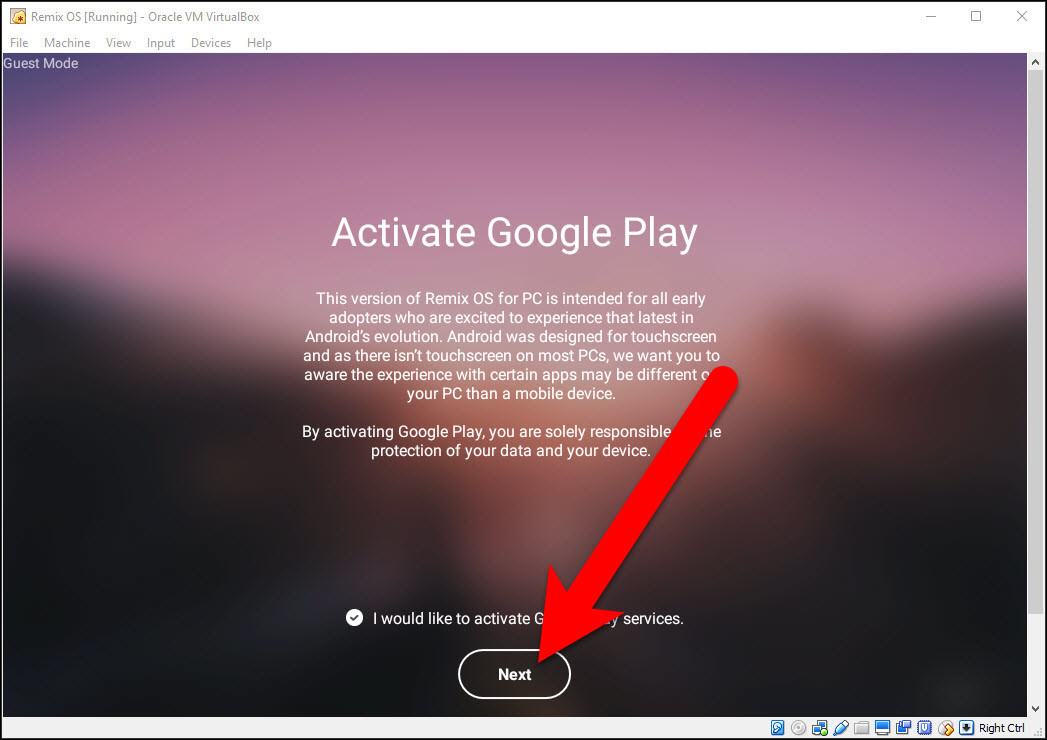Viewport: 1047px width, 740px height.
Task: Click the optical disc status icon
Action: (799, 728)
